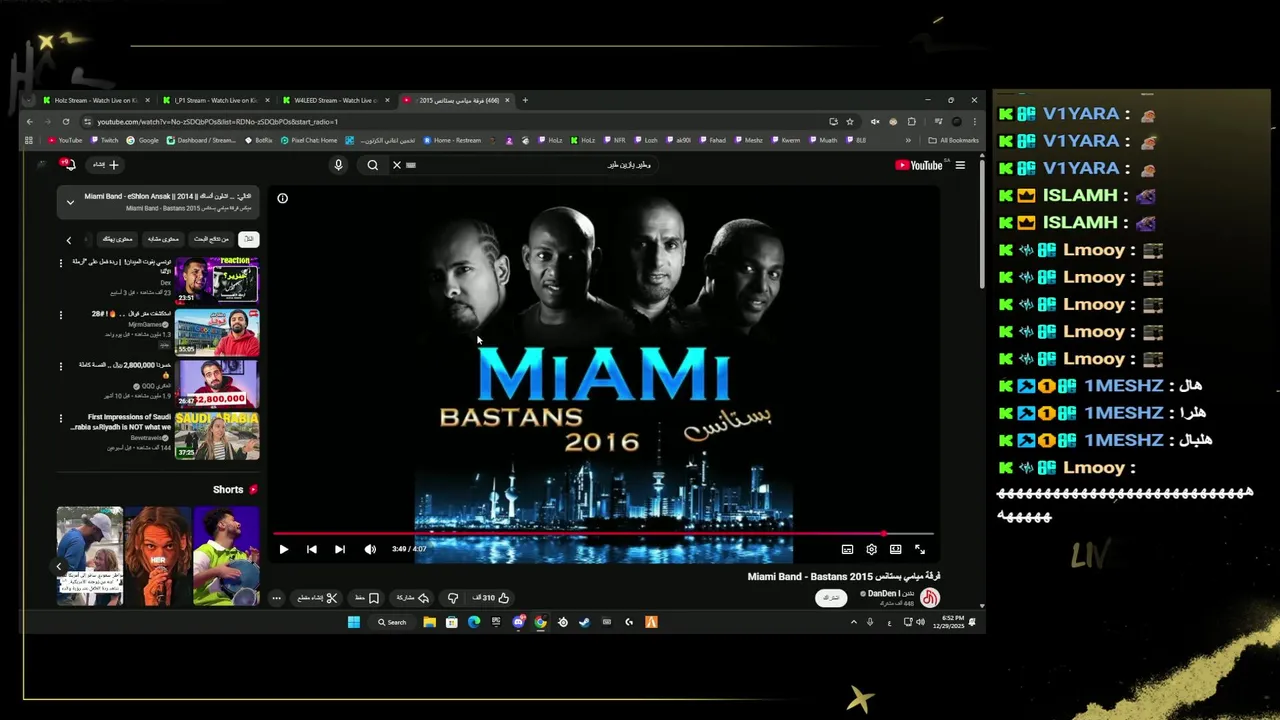Click the taskbar Search box
The height and width of the screenshot is (720, 1280).
[x=392, y=622]
